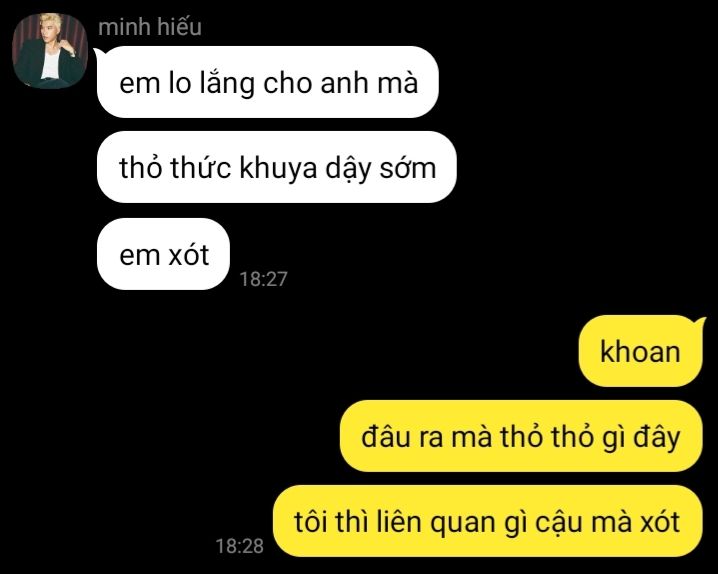Tap the word 'xót' in the last yellow bubble
The width and height of the screenshot is (718, 574).
(660, 522)
